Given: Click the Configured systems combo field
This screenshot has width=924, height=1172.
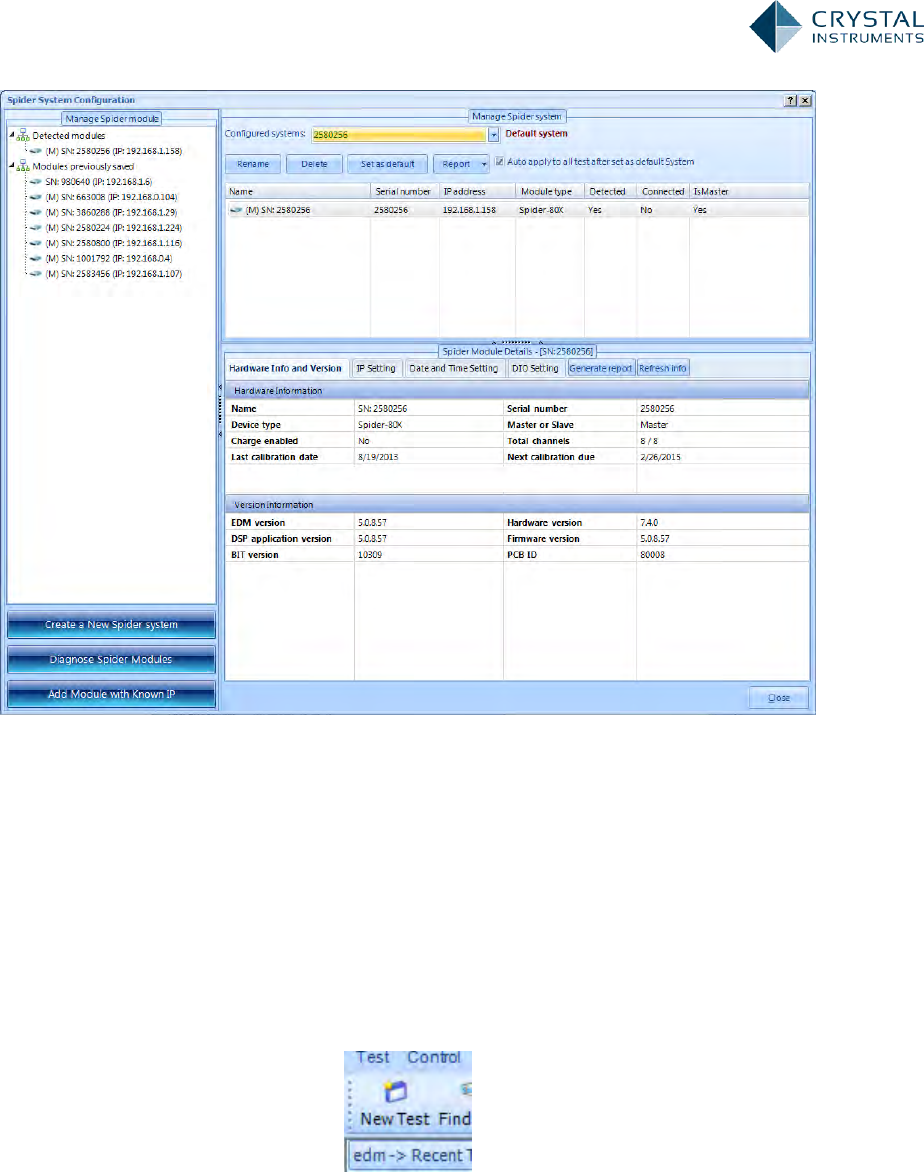Looking at the screenshot, I should tap(399, 135).
